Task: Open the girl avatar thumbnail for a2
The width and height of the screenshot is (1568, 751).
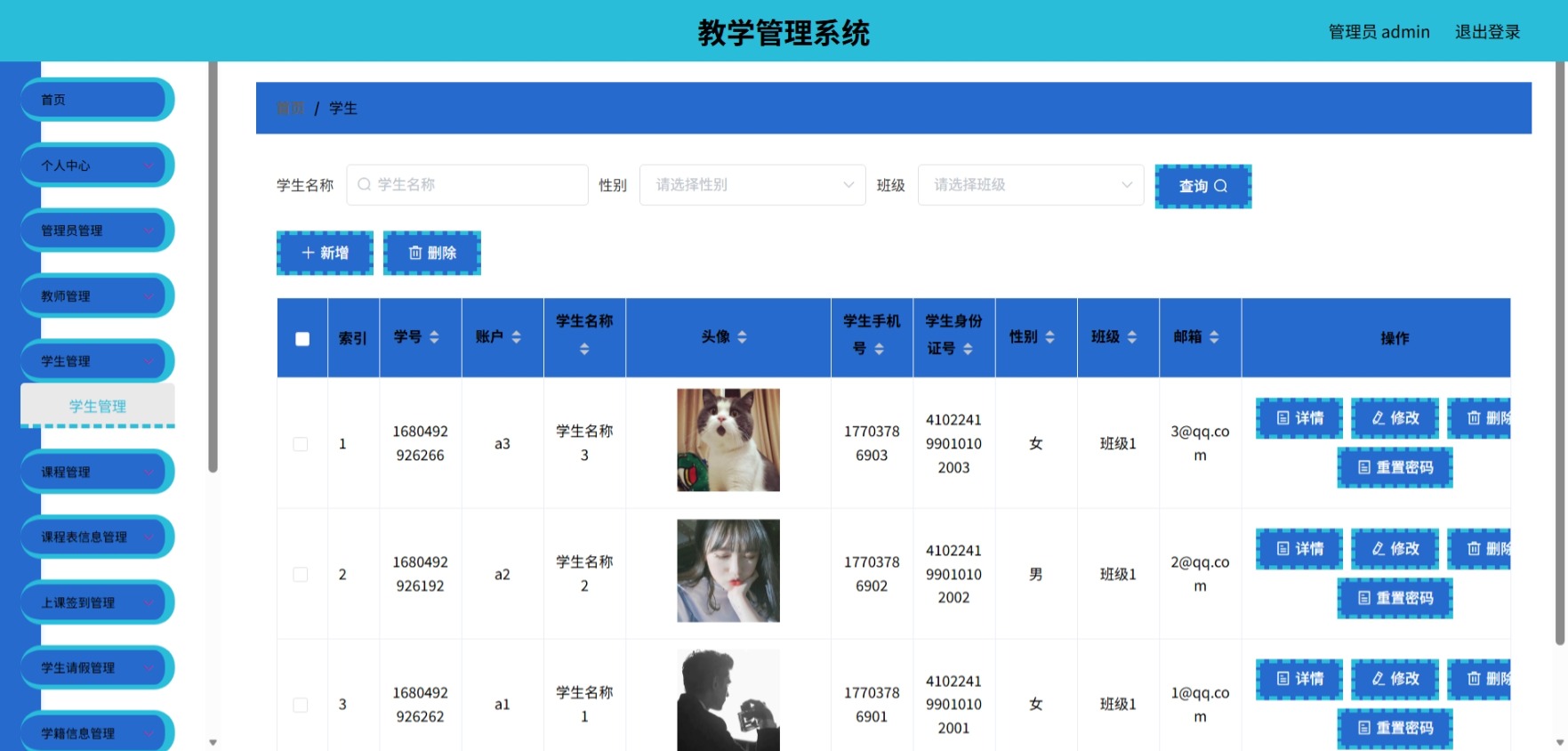Action: pyautogui.click(x=728, y=570)
